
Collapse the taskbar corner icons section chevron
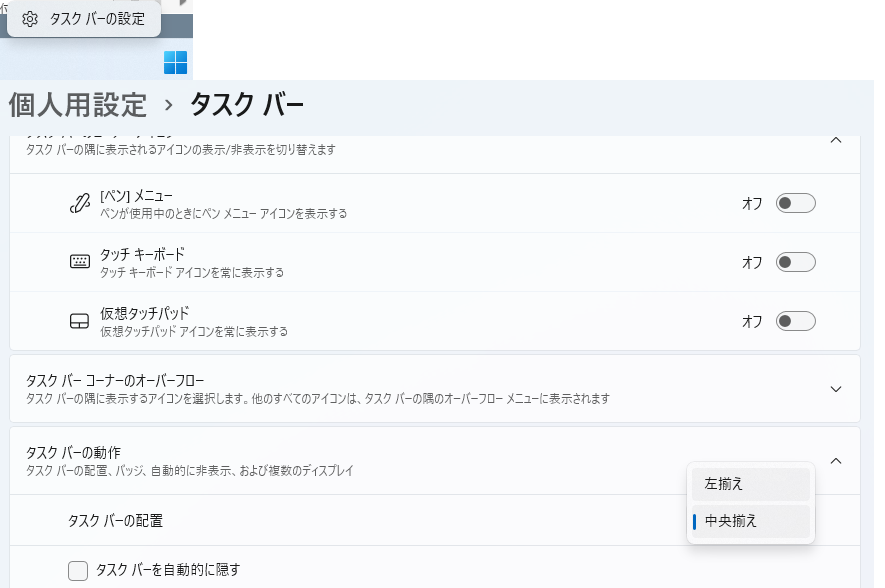coord(836,141)
